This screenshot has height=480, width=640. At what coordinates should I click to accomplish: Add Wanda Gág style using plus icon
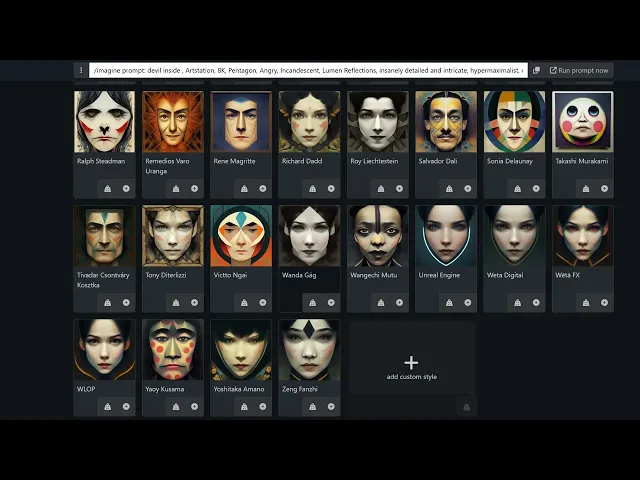pos(331,302)
